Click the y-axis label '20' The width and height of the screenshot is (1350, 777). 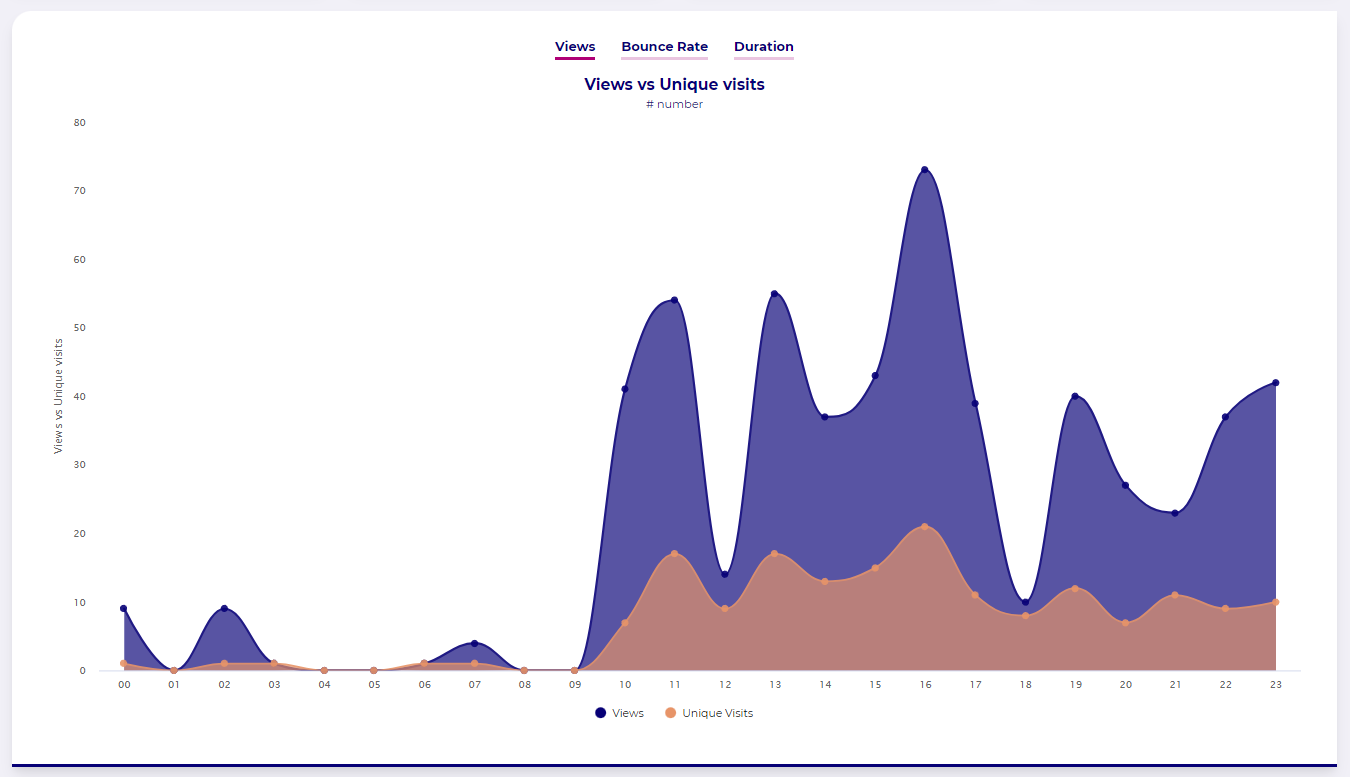[x=80, y=534]
